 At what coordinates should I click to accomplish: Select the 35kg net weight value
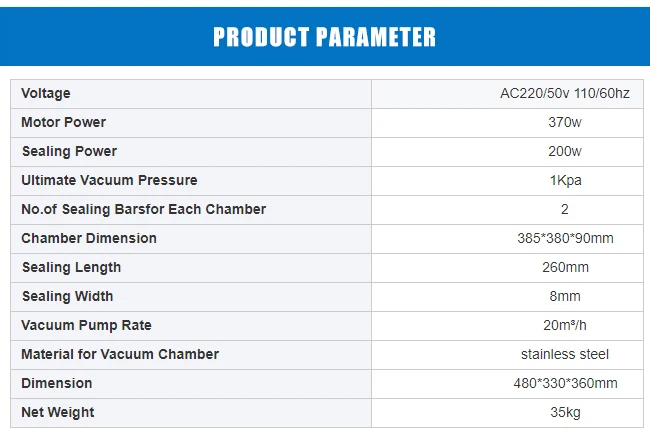[565, 412]
